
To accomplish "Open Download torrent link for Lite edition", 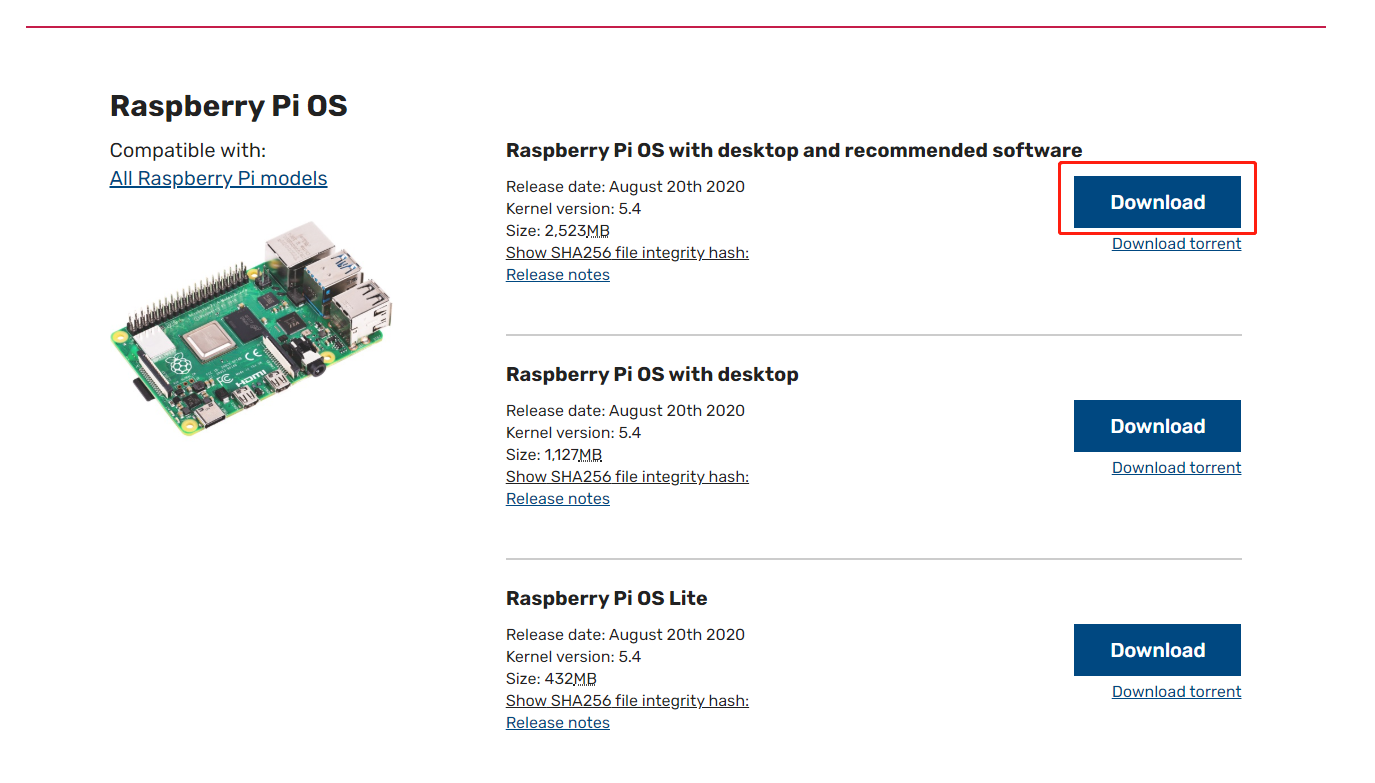I will pos(1176,692).
